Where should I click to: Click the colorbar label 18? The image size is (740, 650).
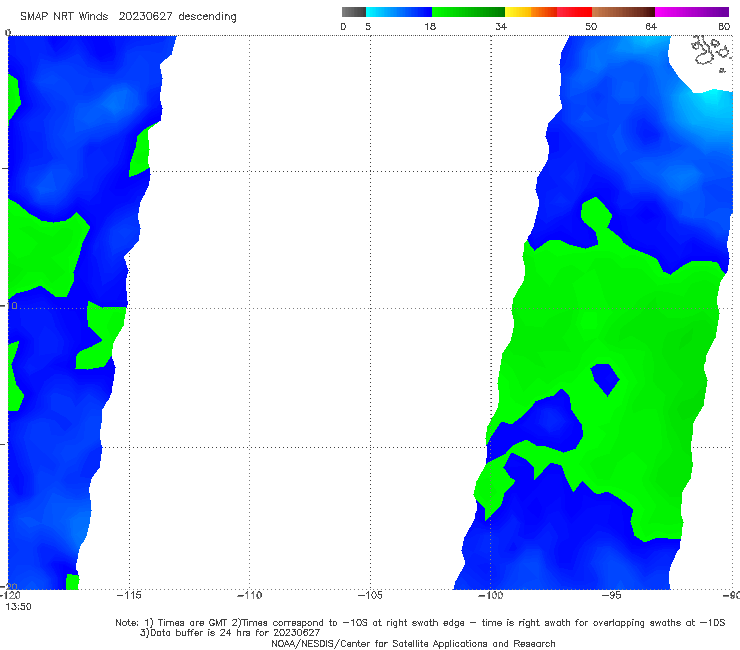click(430, 27)
